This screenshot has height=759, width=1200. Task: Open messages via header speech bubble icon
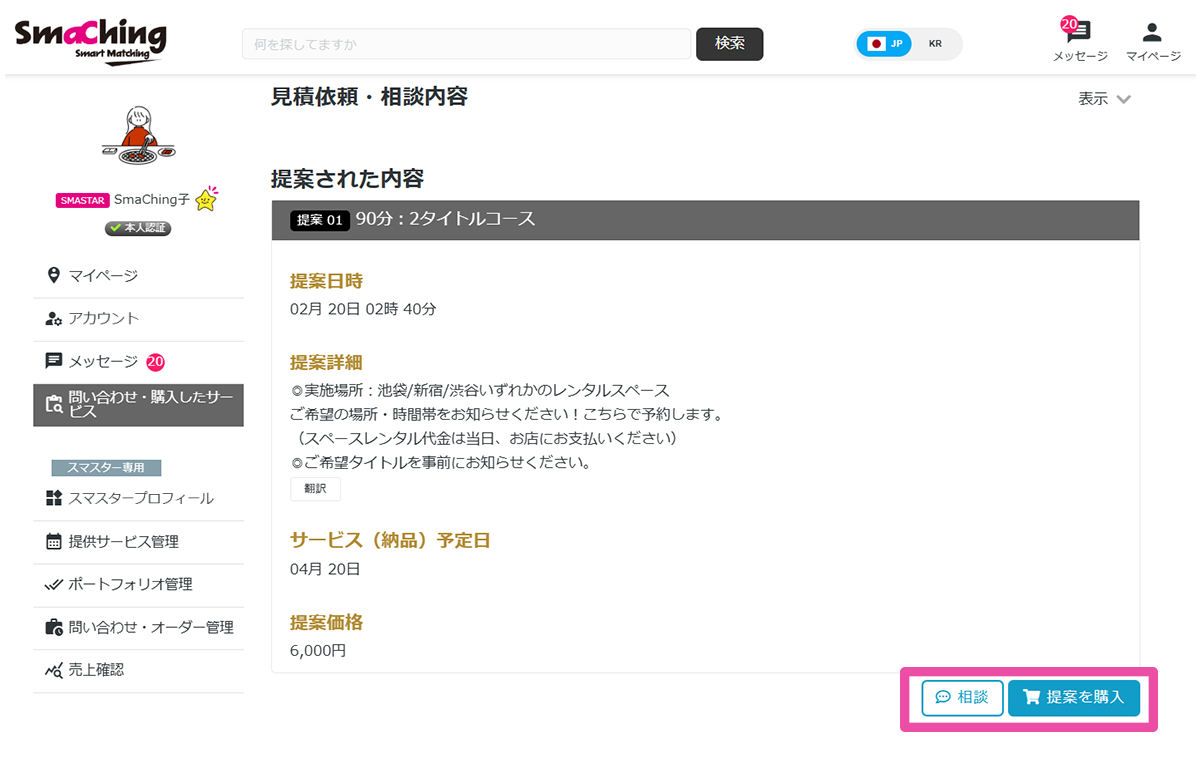pyautogui.click(x=1079, y=33)
